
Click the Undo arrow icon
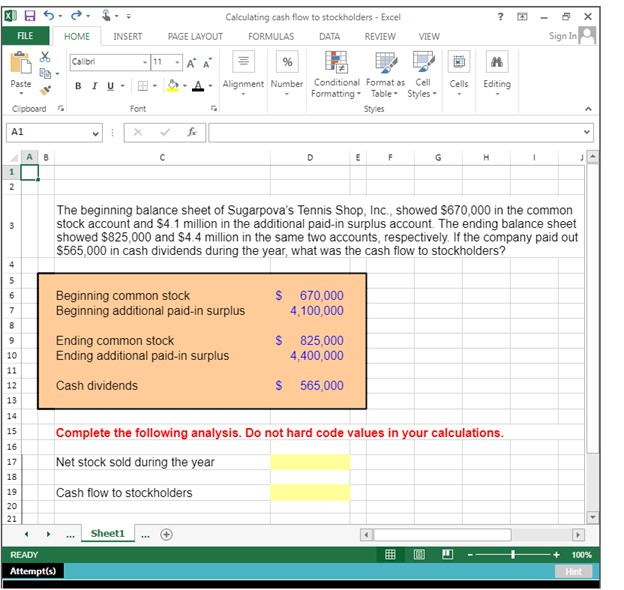coord(51,16)
